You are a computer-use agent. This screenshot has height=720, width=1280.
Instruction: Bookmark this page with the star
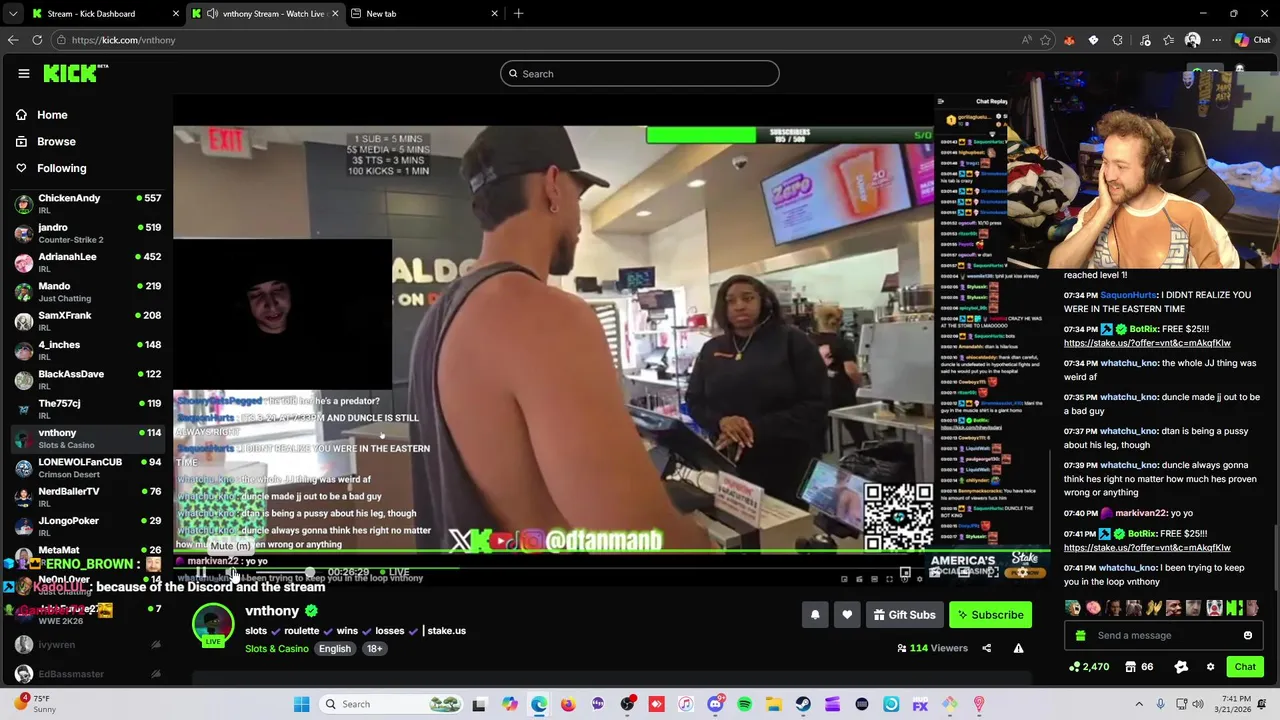coord(1045,40)
